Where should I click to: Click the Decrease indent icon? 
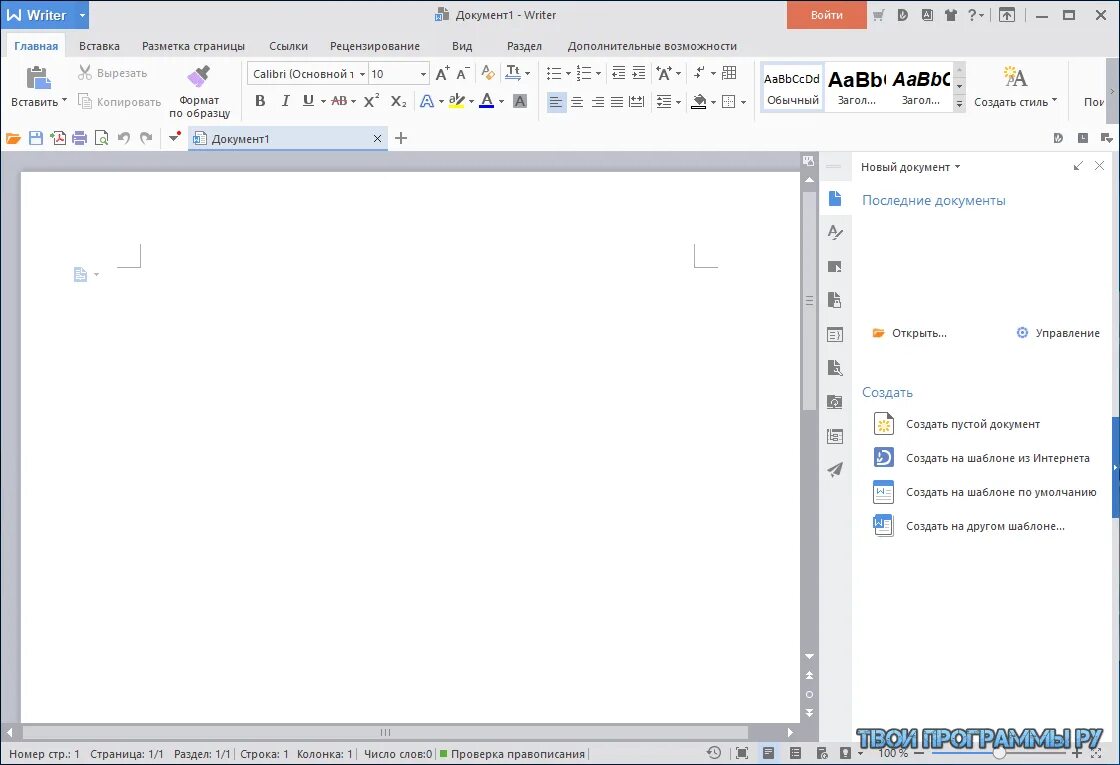[x=619, y=73]
